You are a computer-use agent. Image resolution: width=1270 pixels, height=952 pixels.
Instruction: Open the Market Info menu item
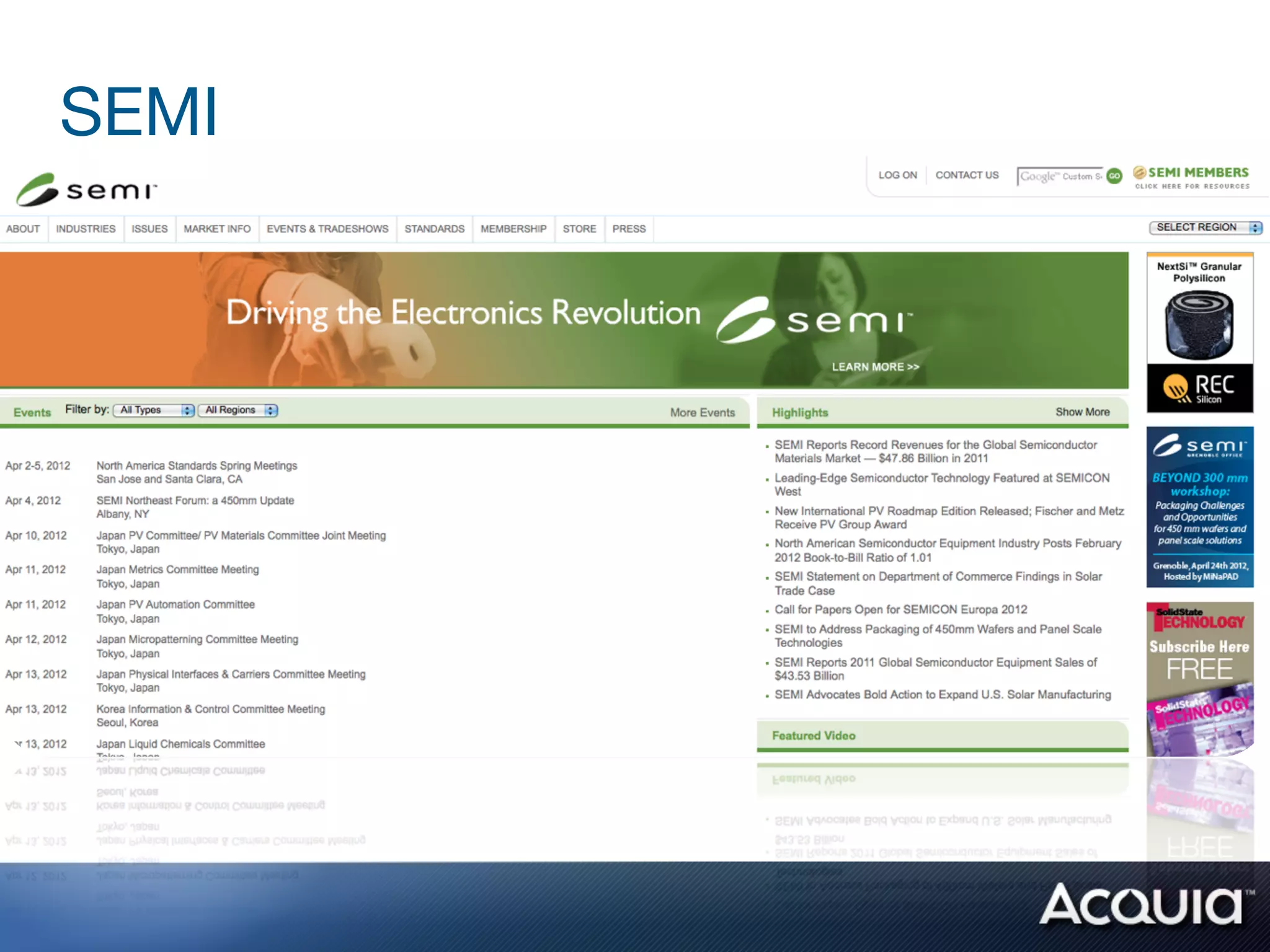[x=217, y=229]
